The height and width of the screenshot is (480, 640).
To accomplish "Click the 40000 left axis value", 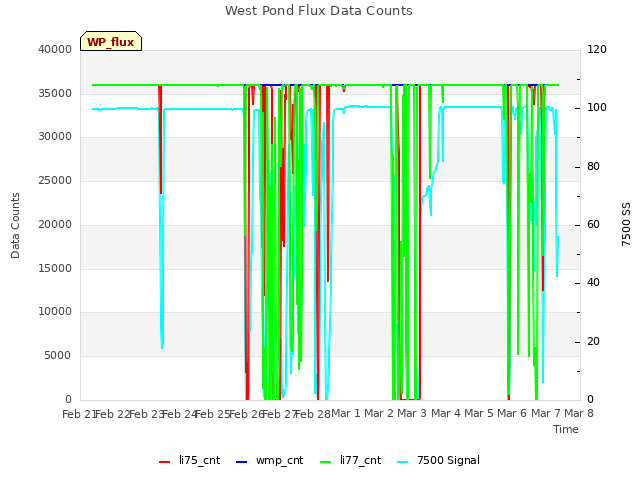I will pos(55,49).
